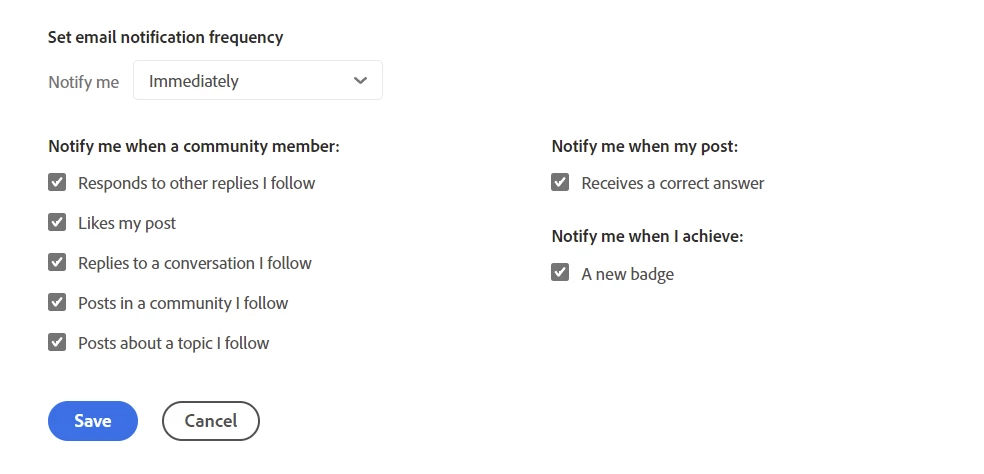Untick the "Likes my post" checkbox
This screenshot has height=474, width=984.
(57, 223)
